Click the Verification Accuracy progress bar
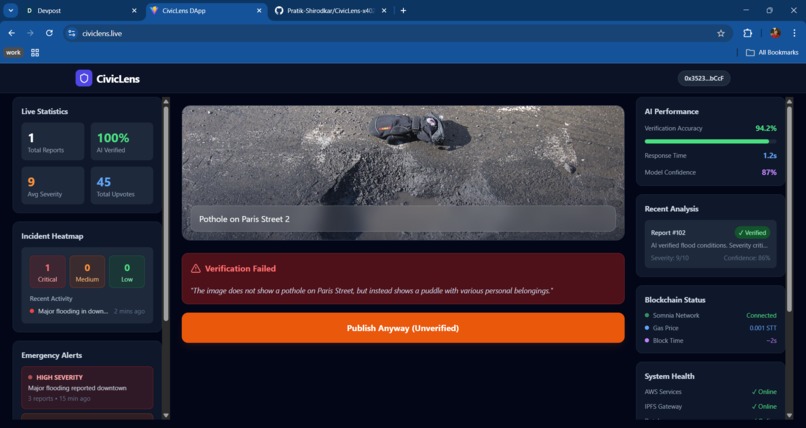The image size is (806, 428). pyautogui.click(x=710, y=141)
